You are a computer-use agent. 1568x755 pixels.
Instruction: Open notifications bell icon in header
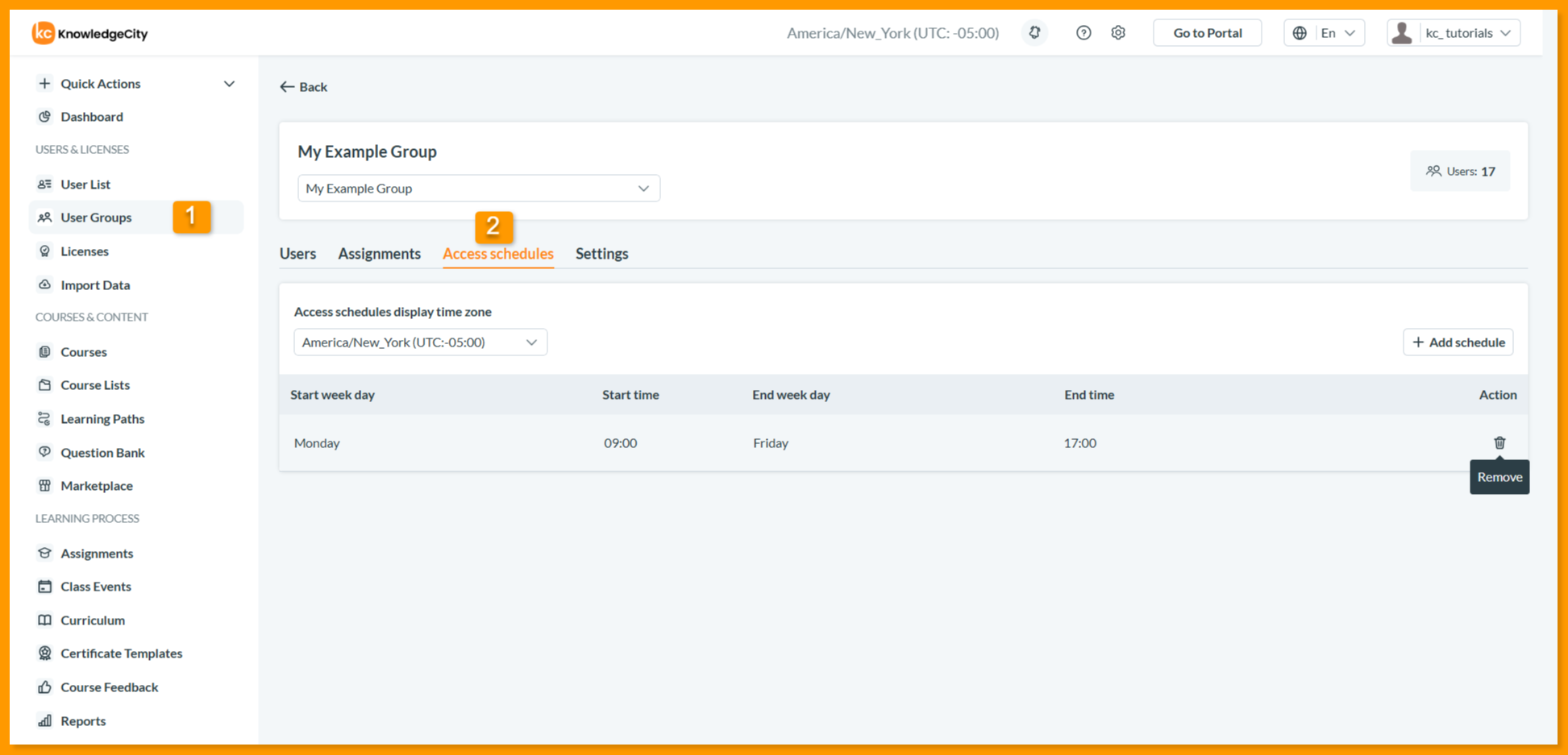click(x=1034, y=33)
